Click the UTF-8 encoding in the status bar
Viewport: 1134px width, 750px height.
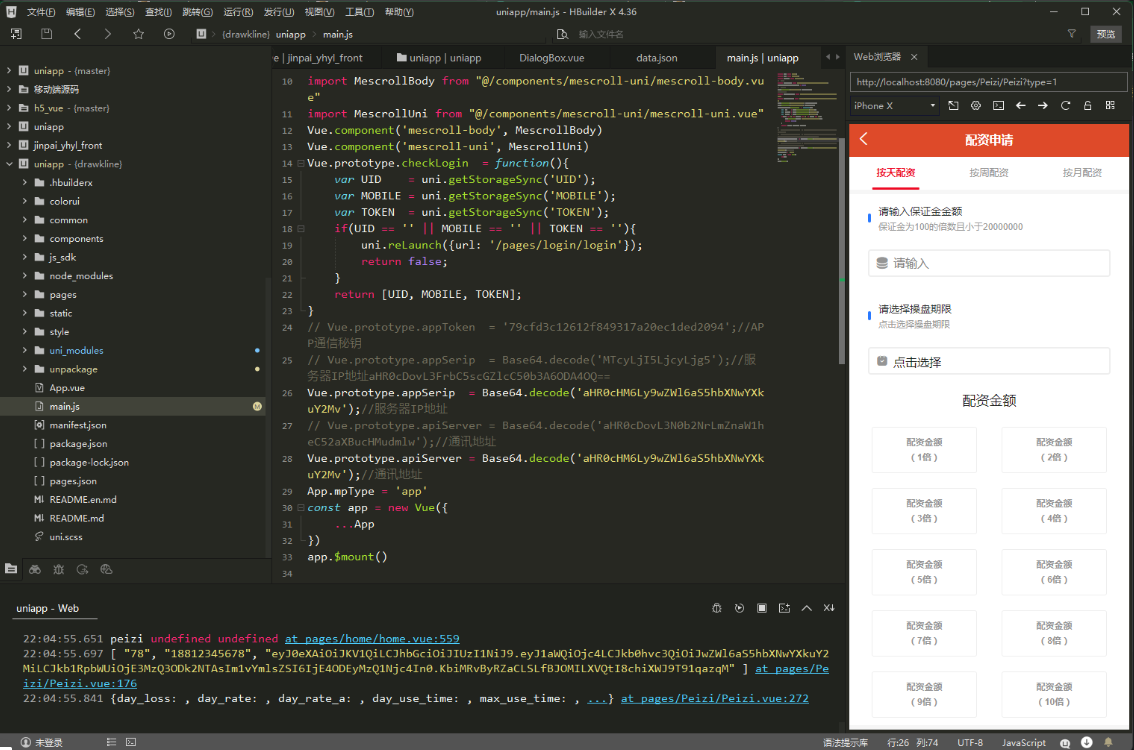(x=970, y=743)
